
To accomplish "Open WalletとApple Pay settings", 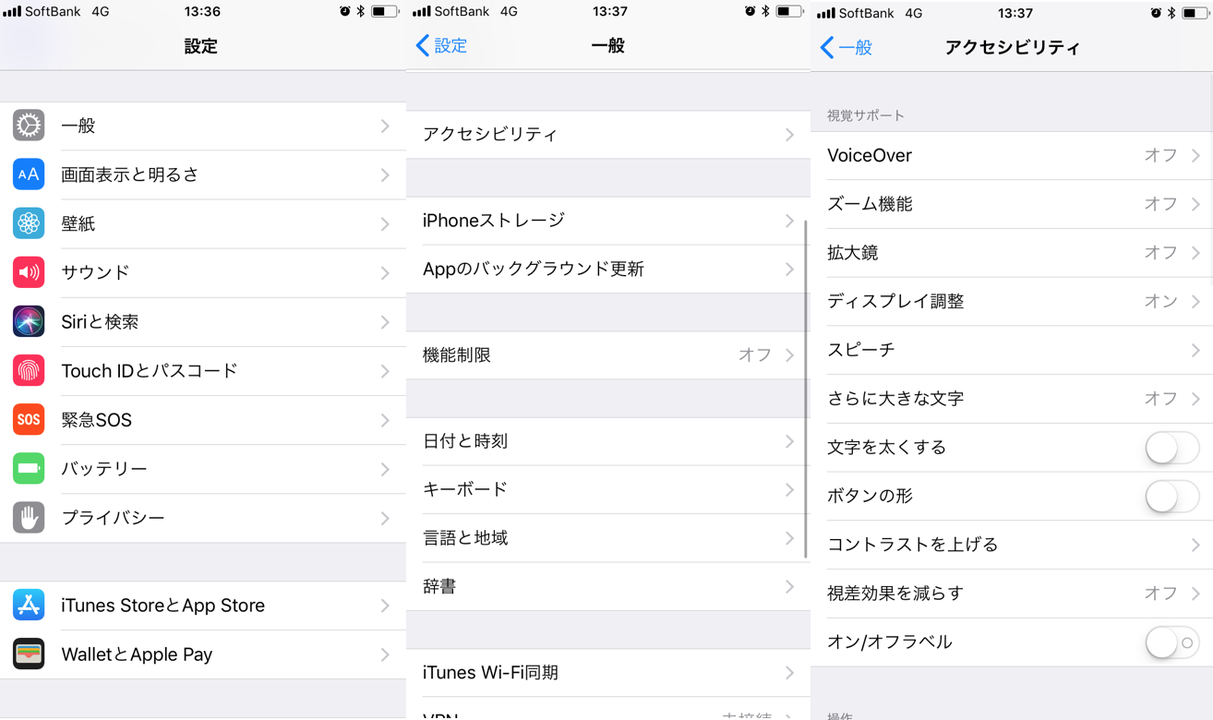I will 203,654.
